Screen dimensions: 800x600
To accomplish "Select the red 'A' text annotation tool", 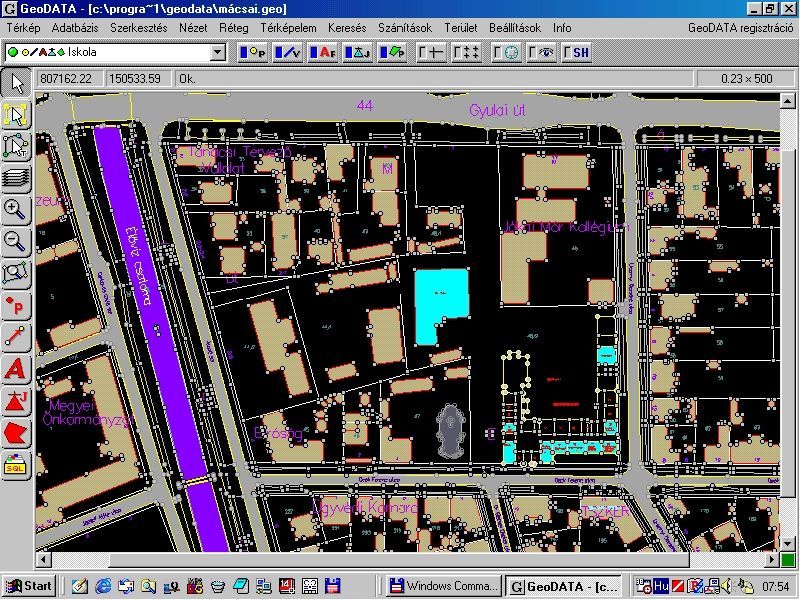I will (x=16, y=369).
